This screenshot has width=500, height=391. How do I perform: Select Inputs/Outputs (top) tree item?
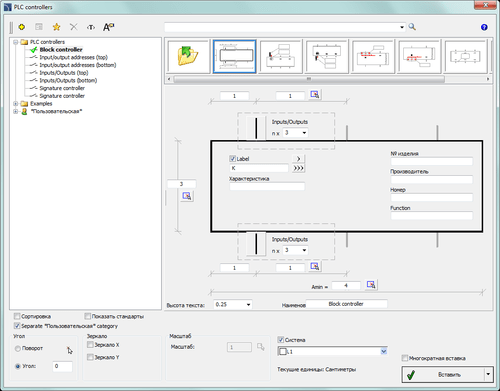pyautogui.click(x=64, y=73)
